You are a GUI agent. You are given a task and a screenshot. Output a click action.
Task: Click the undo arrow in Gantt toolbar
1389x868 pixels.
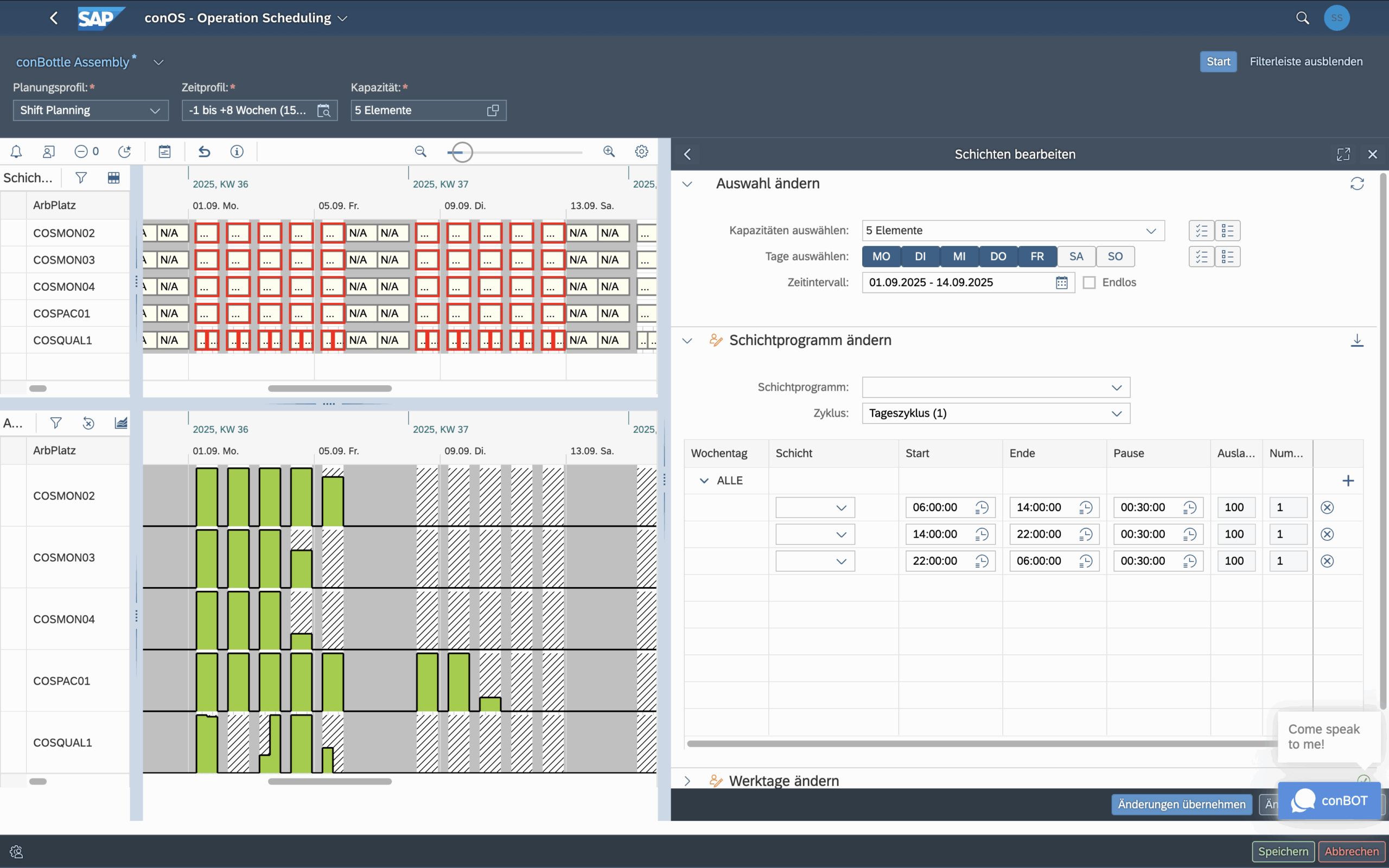tap(205, 151)
